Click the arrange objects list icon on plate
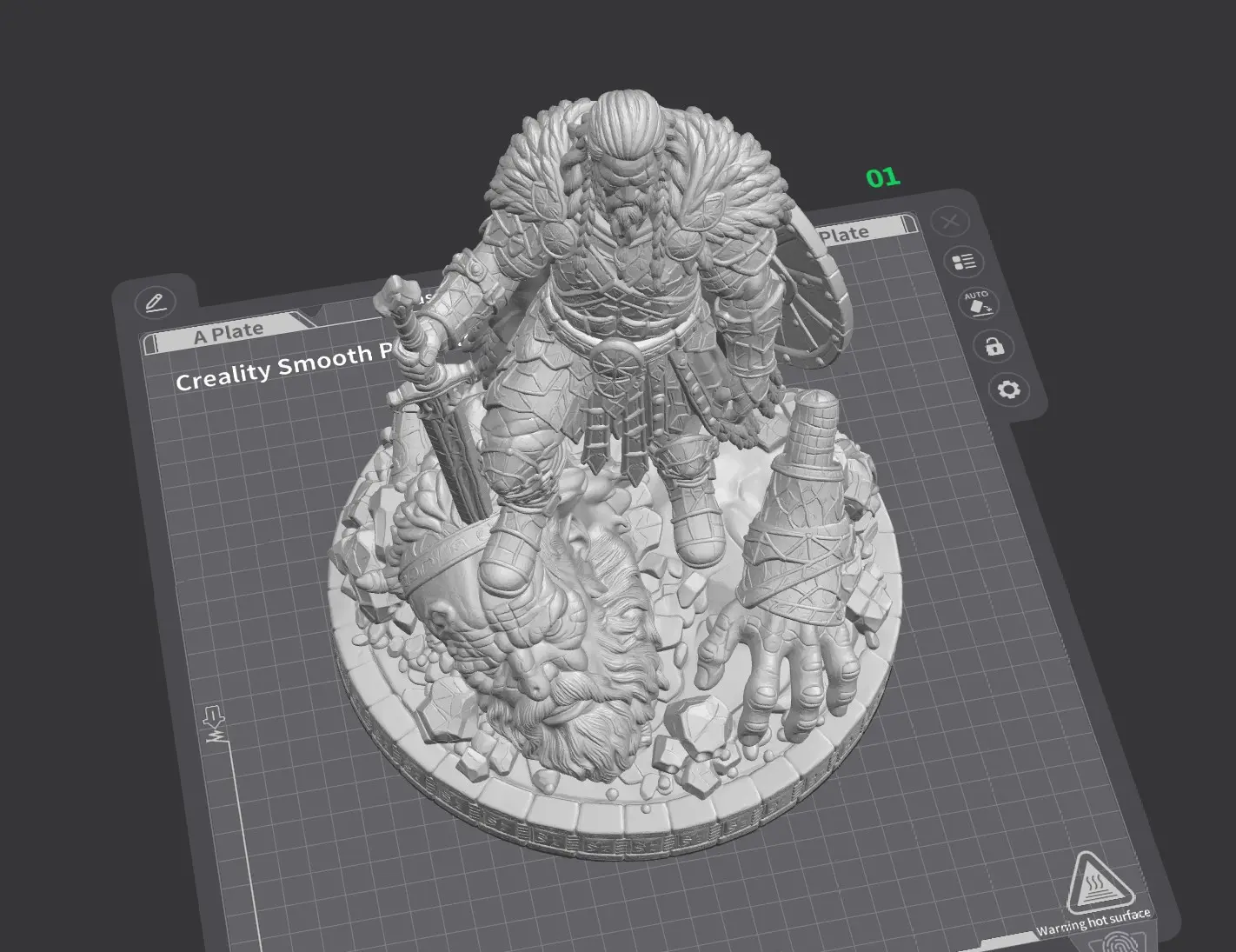The image size is (1236, 952). [x=963, y=262]
